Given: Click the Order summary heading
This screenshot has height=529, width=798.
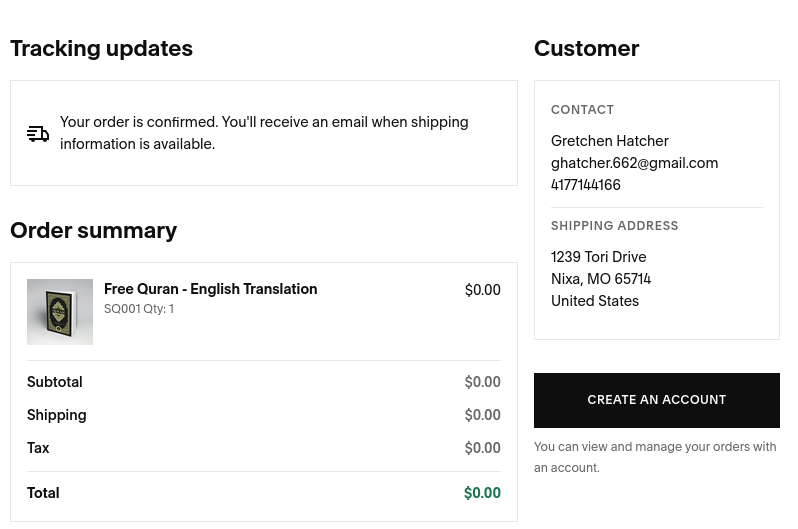Looking at the screenshot, I should coord(93,230).
